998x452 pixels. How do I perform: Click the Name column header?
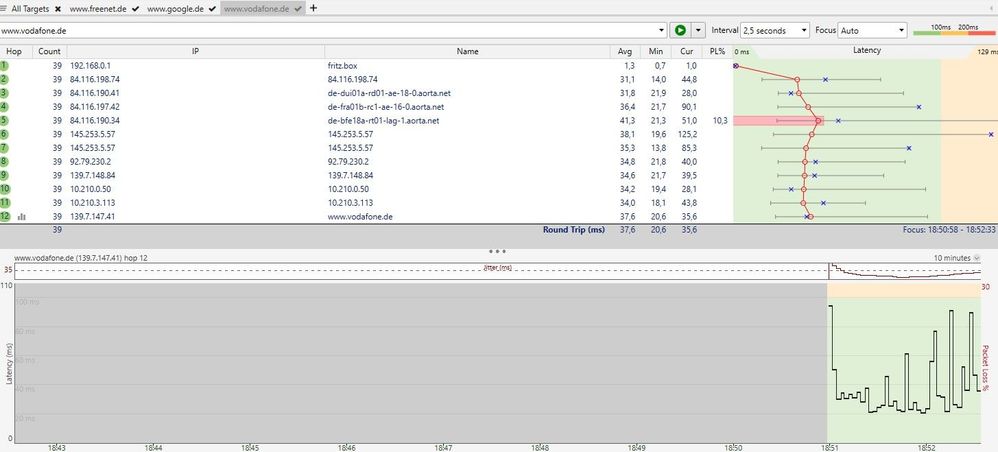[467, 52]
